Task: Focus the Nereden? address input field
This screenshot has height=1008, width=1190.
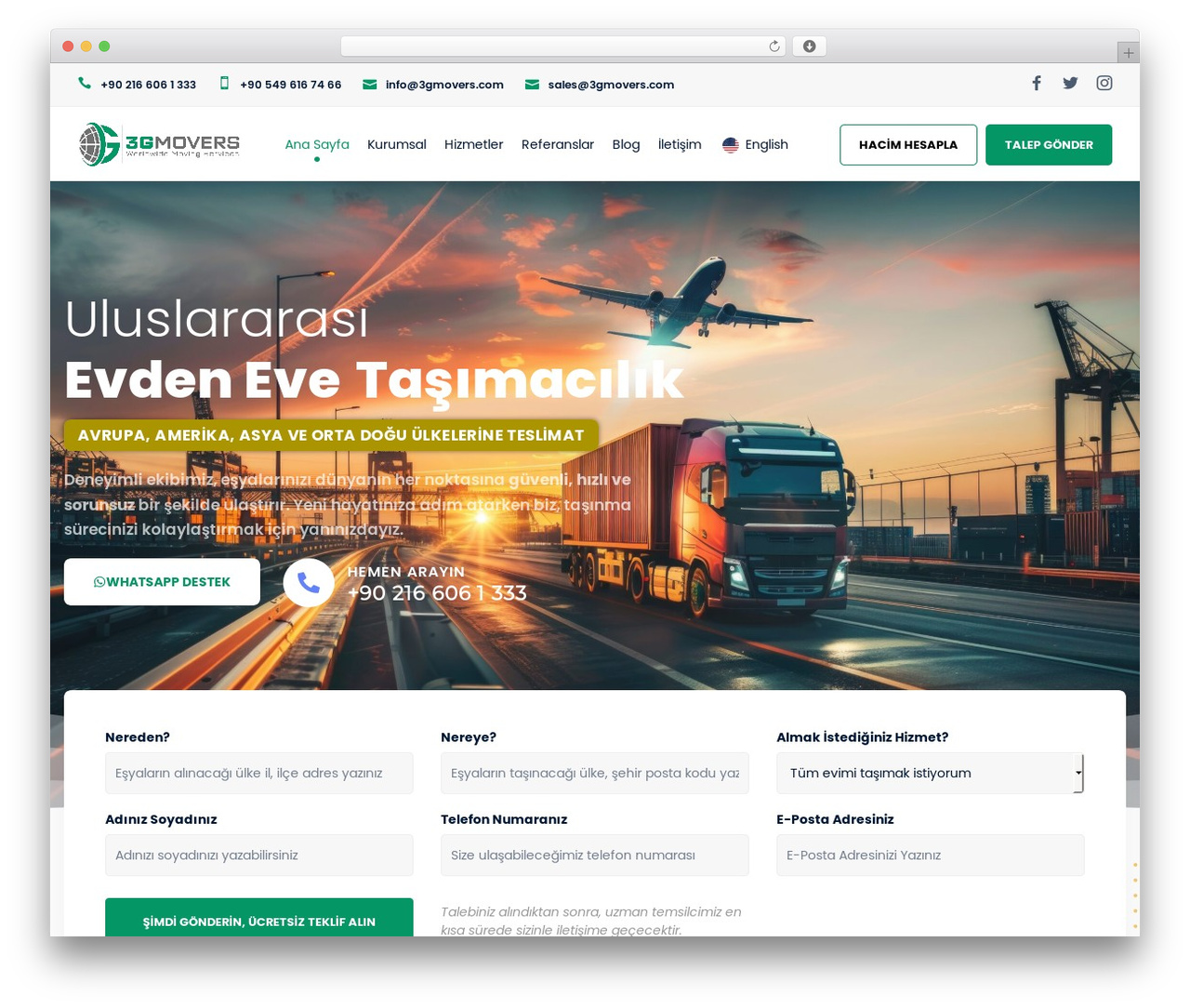Action: 259,773
